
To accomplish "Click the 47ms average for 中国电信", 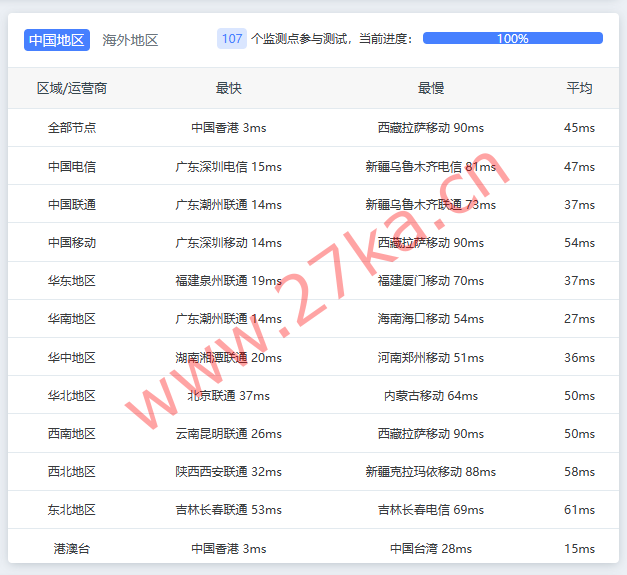I will pyautogui.click(x=579, y=166).
